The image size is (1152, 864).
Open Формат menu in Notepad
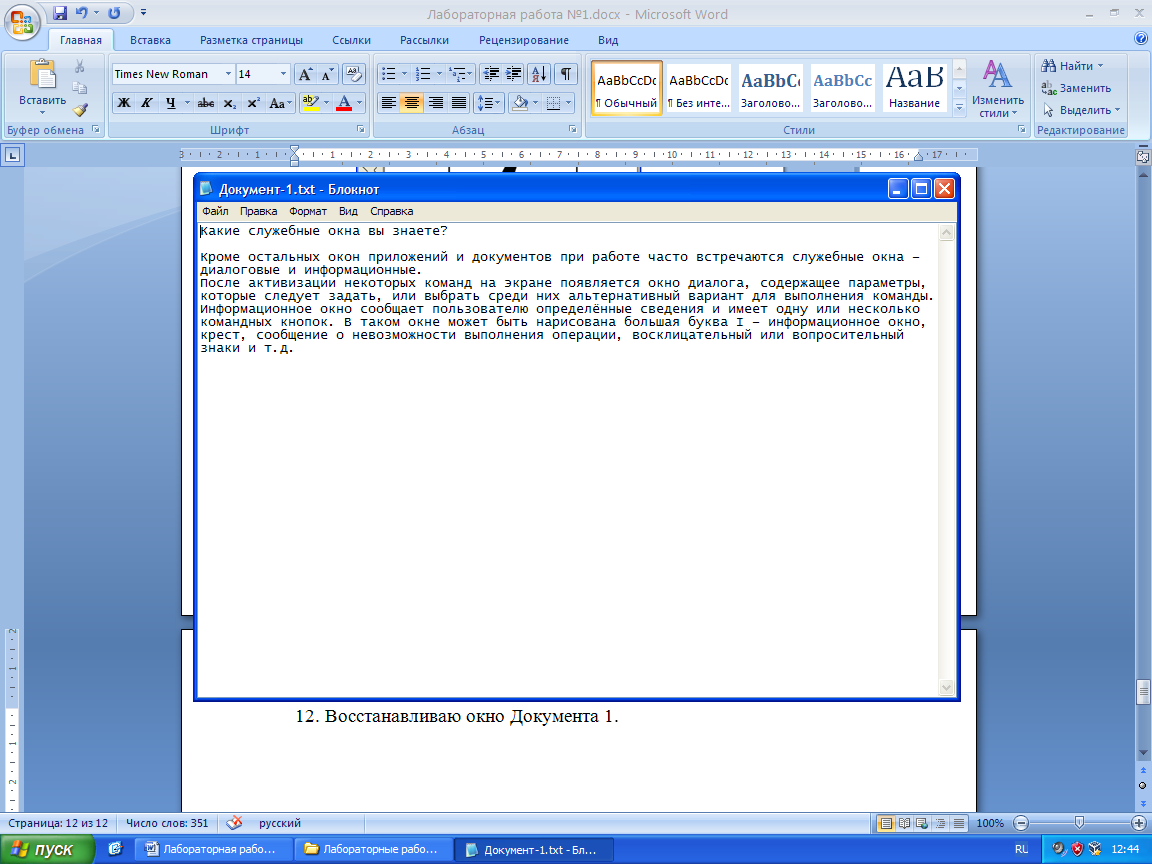[x=308, y=211]
